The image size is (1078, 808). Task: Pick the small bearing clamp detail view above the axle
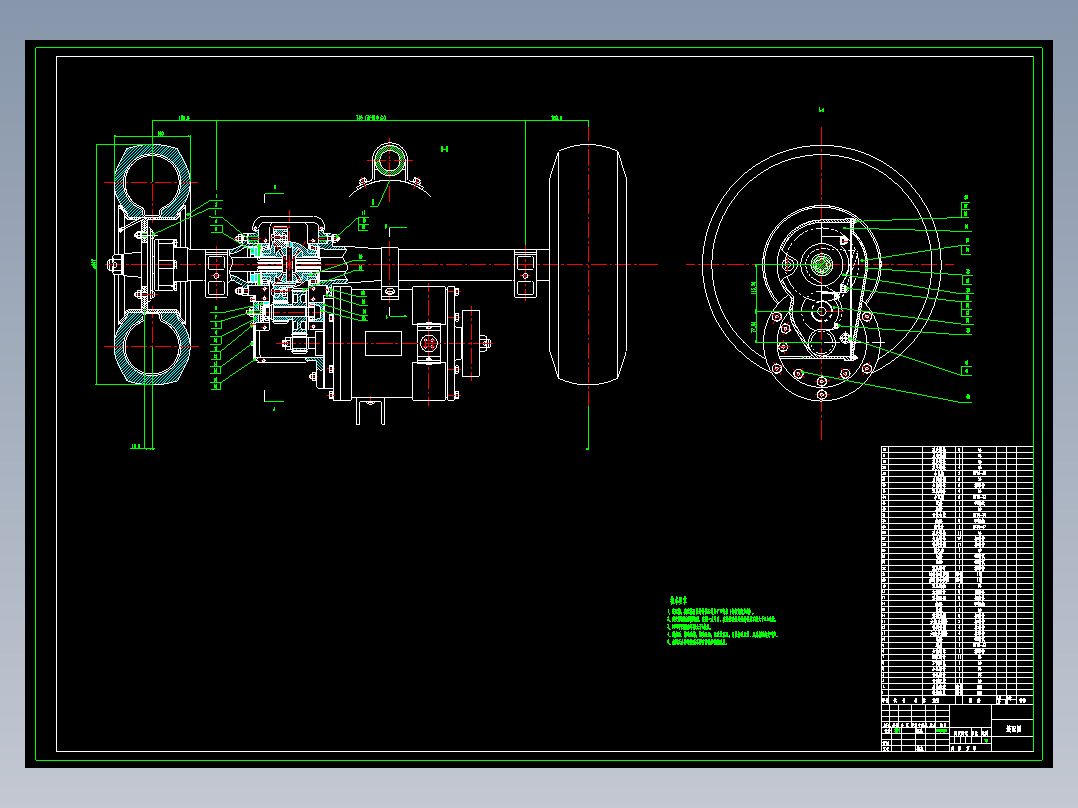click(x=389, y=169)
